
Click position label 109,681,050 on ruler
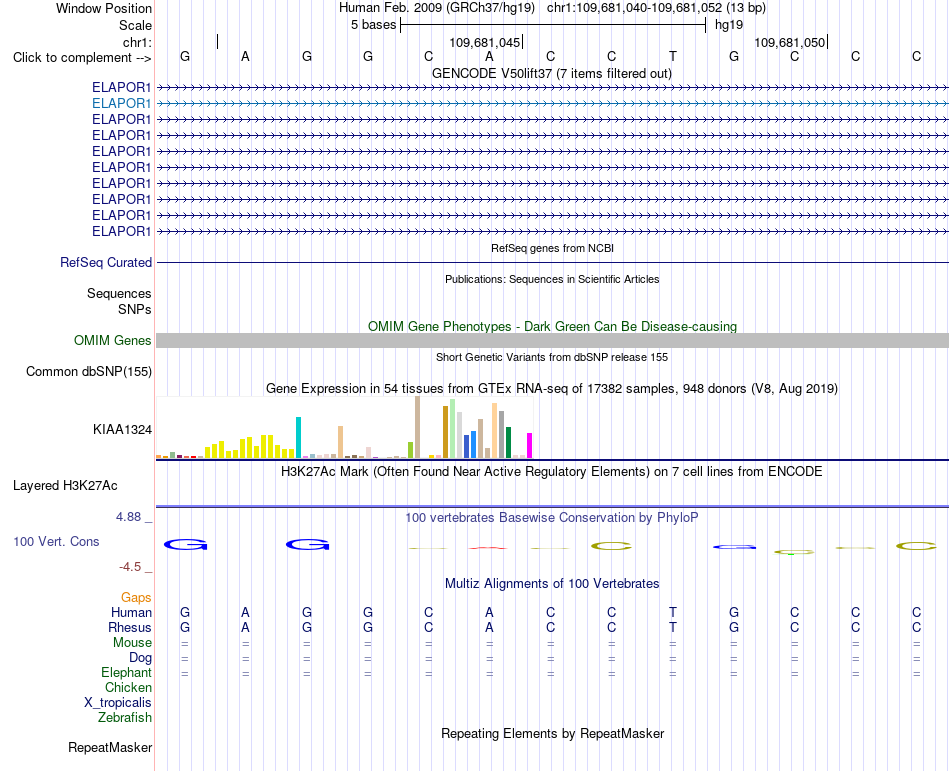tap(789, 42)
